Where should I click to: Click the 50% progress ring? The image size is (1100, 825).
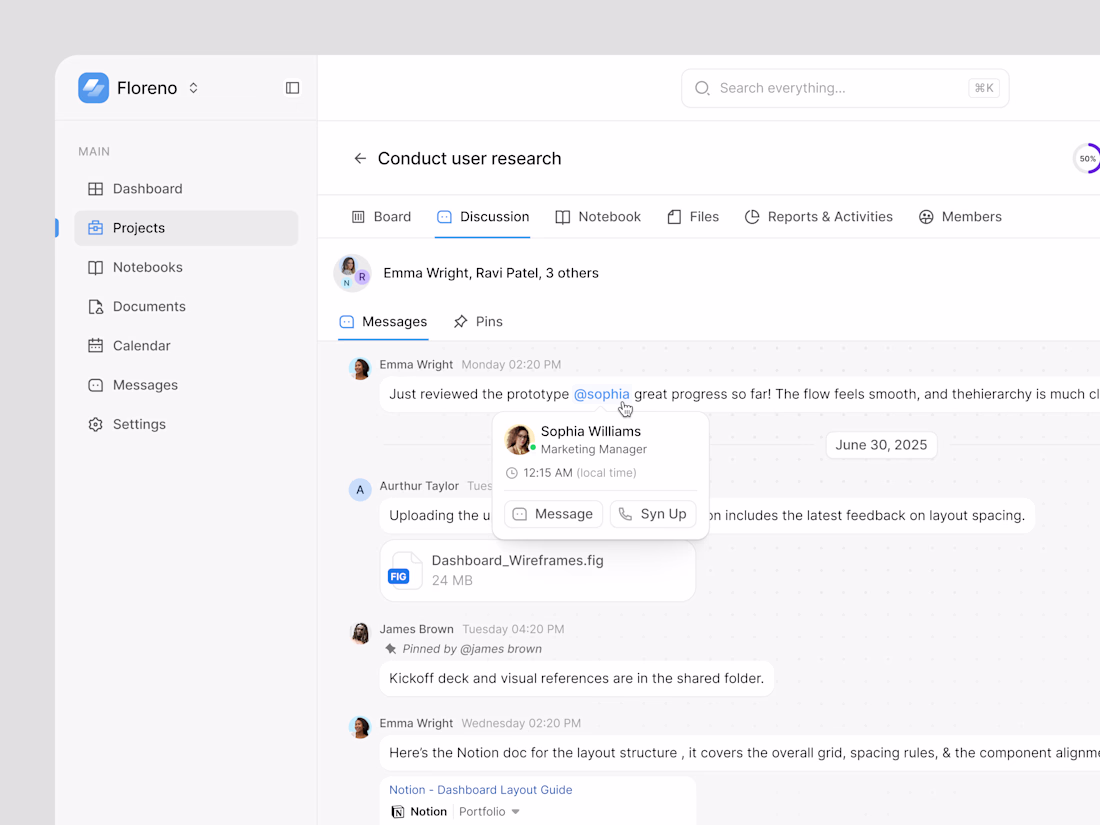click(x=1087, y=159)
